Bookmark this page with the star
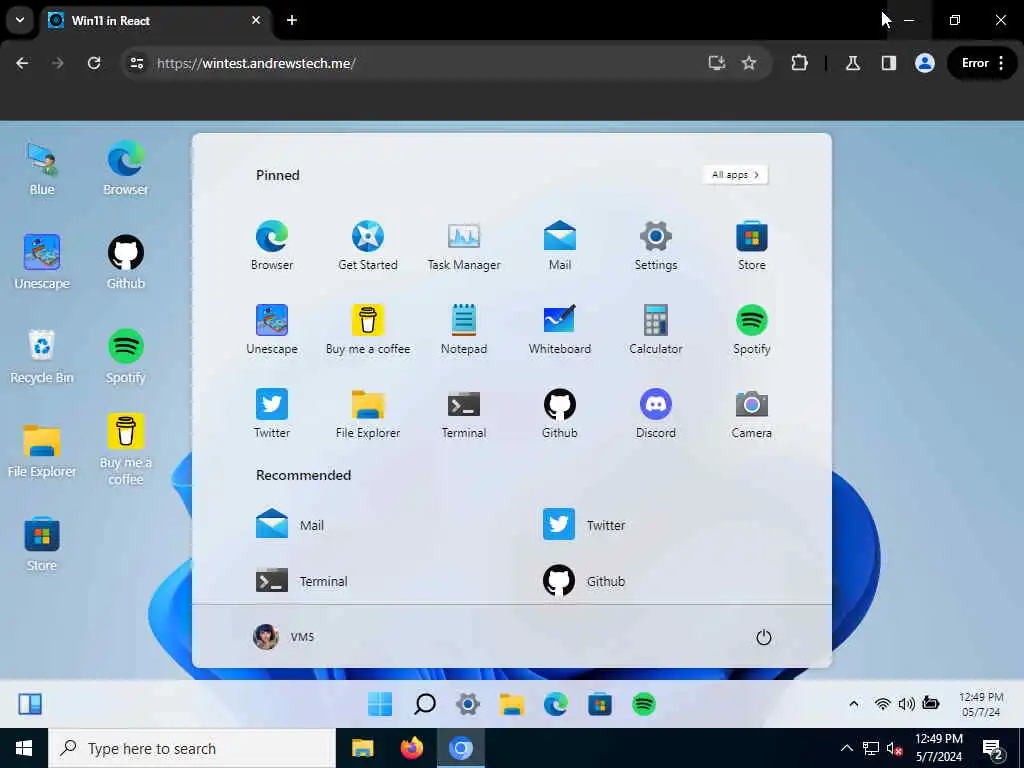 click(748, 63)
